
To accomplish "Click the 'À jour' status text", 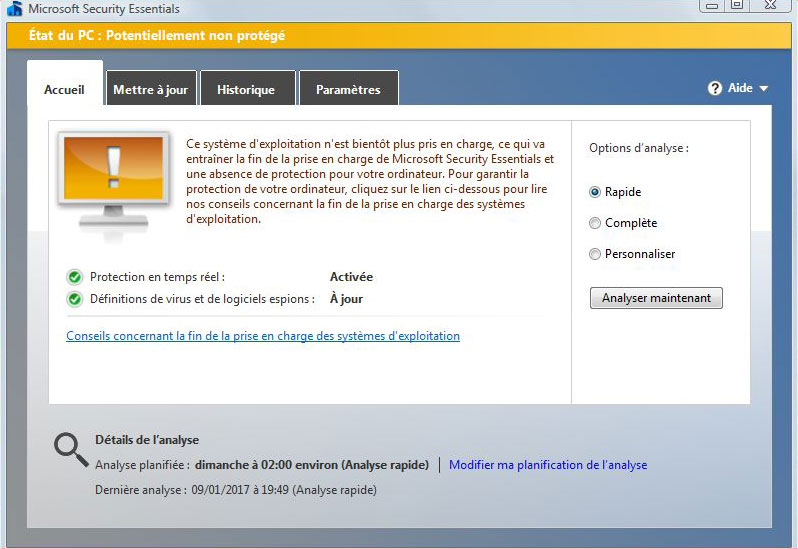I will pyautogui.click(x=346, y=299).
